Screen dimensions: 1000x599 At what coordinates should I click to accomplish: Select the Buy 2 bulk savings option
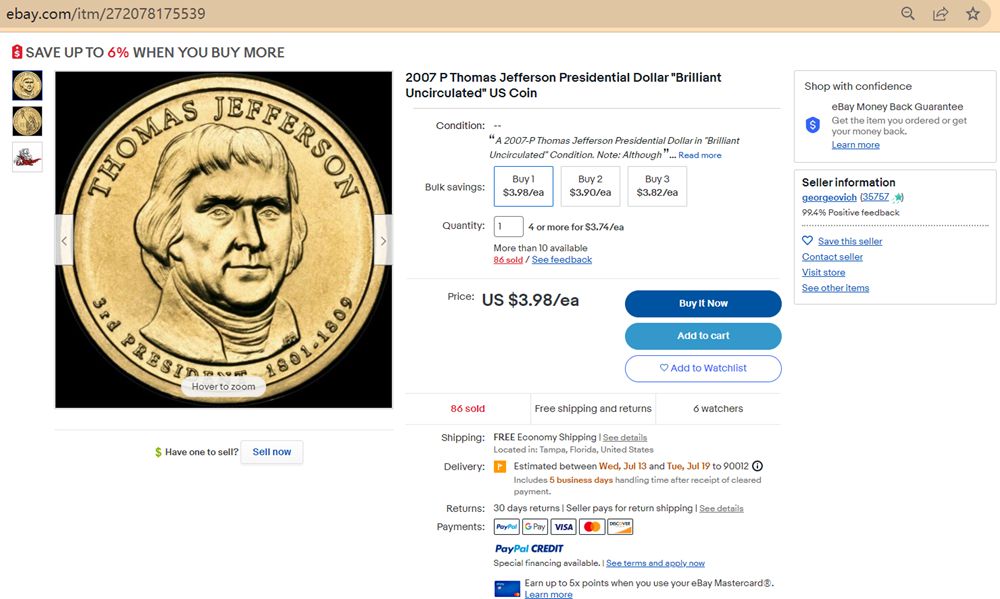tap(590, 186)
